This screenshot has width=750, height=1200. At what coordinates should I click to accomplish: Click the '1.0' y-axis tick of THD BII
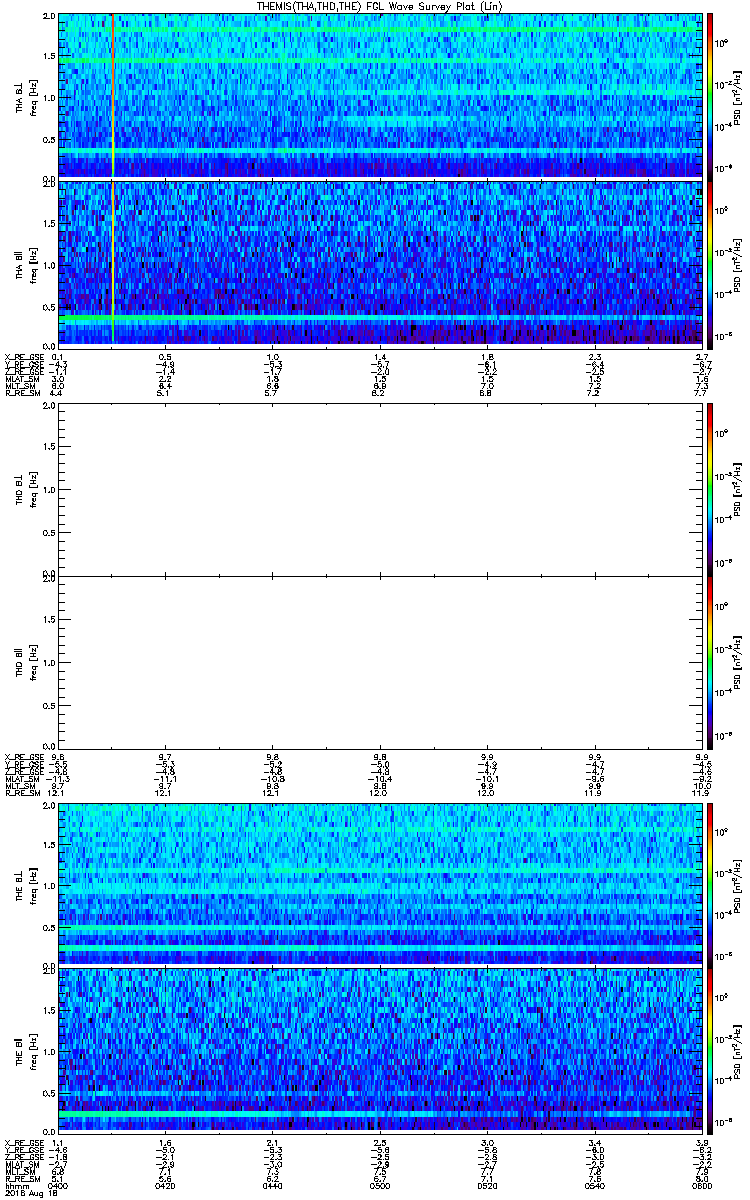click(x=48, y=662)
